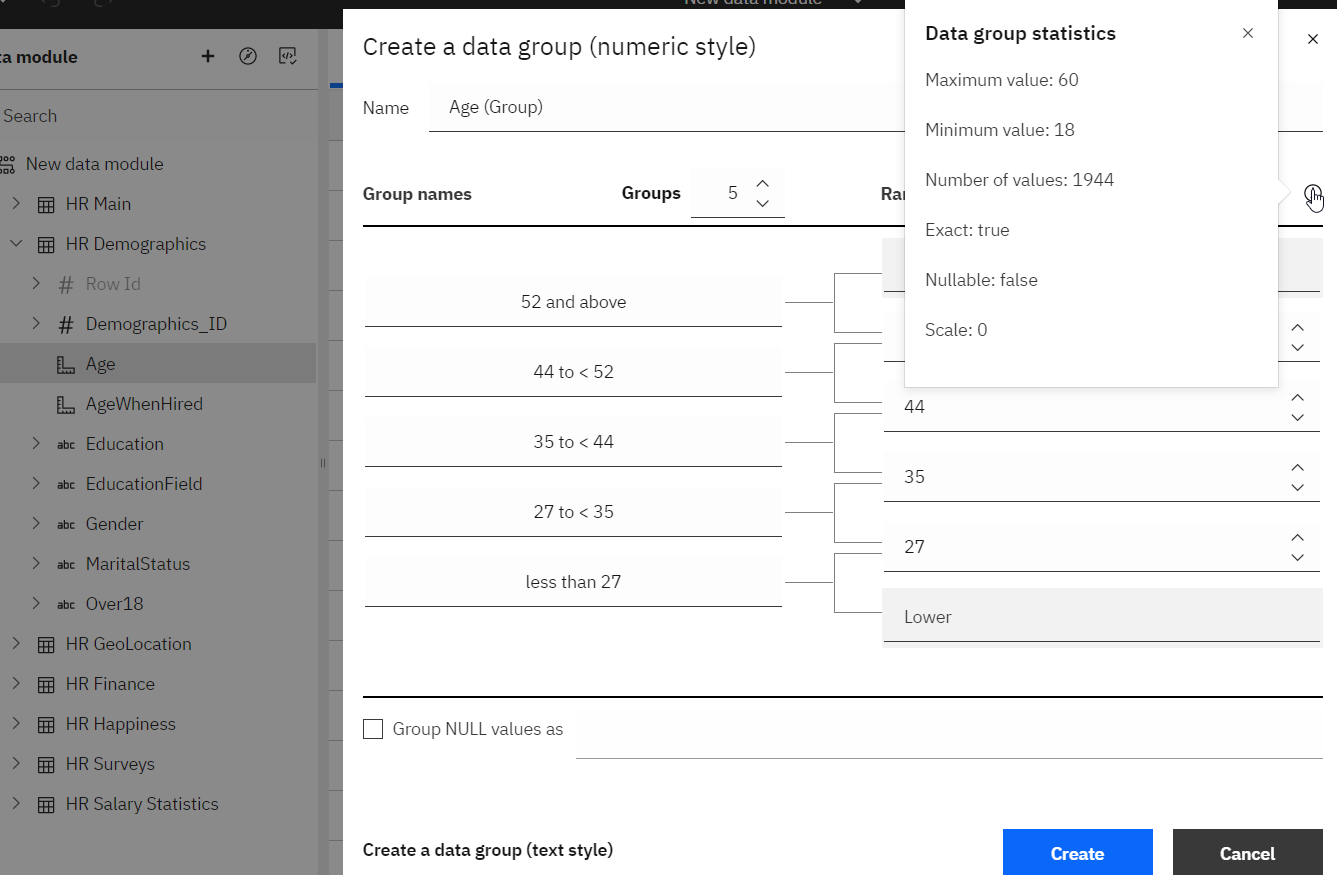The width and height of the screenshot is (1337, 875).
Task: Click the table icon beside HR Main
Action: 46,204
